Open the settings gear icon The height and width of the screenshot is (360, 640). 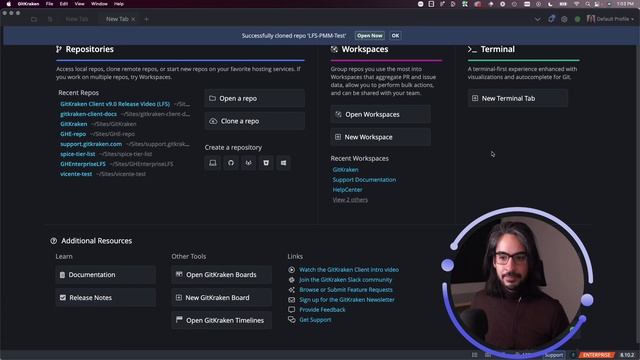[564, 19]
